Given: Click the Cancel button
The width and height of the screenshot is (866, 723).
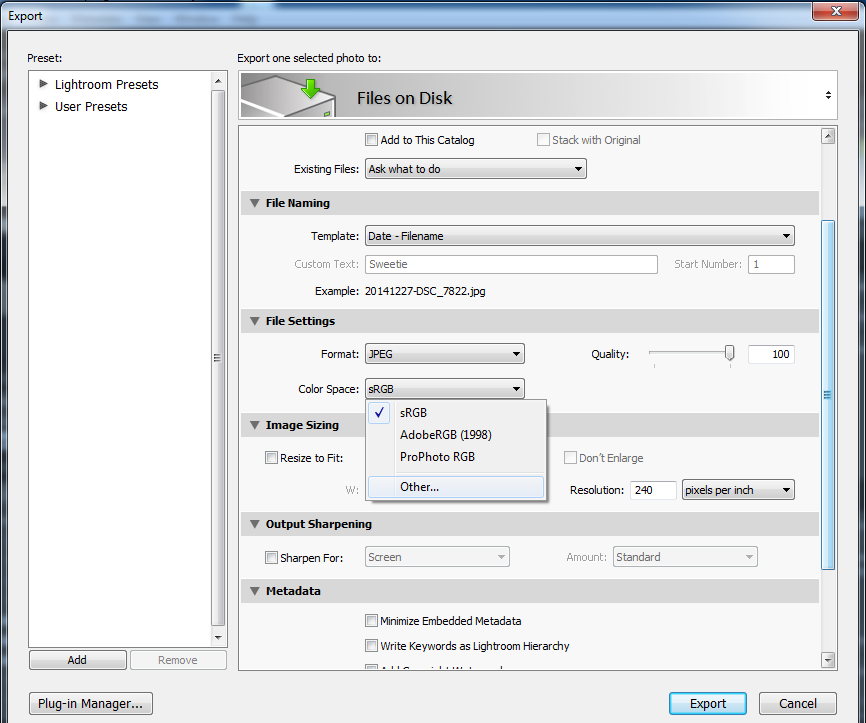Looking at the screenshot, I should (798, 704).
